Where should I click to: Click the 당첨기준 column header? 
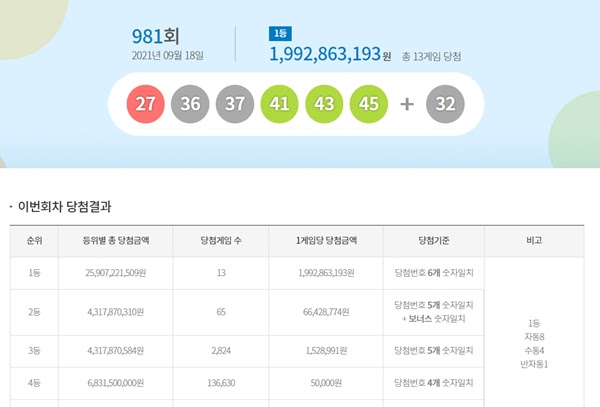point(434,241)
